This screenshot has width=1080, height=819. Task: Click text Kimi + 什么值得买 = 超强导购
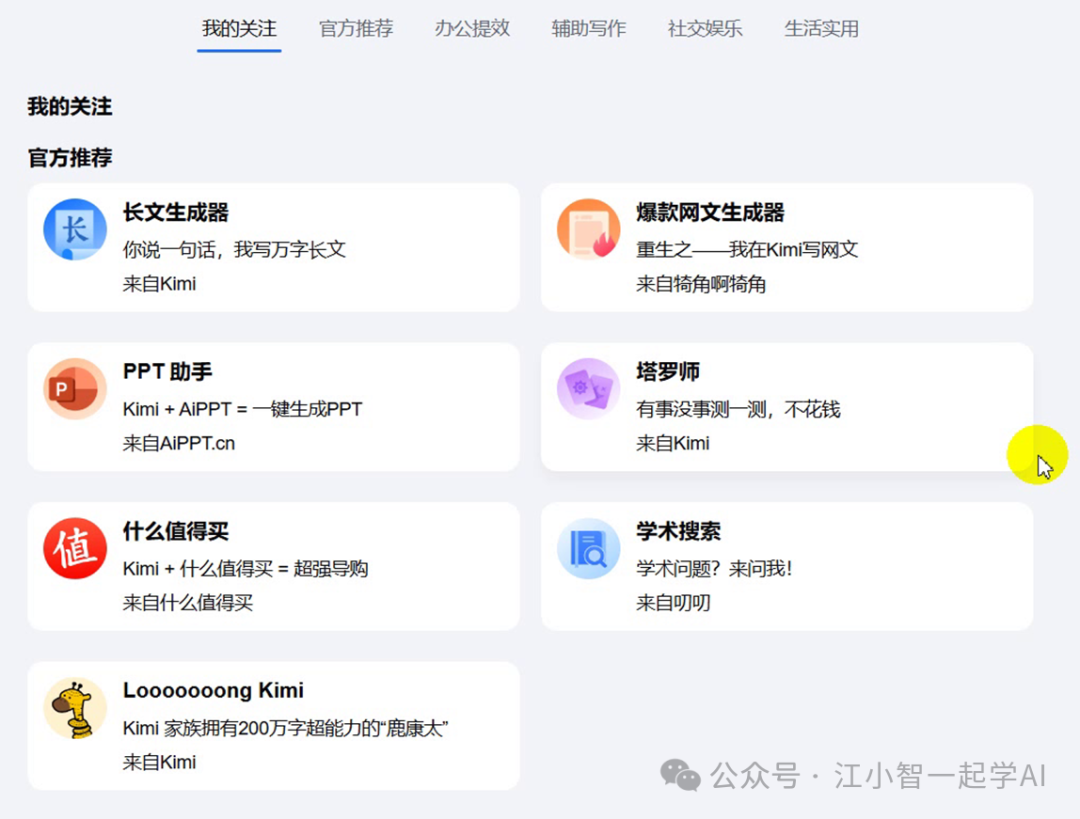[246, 568]
